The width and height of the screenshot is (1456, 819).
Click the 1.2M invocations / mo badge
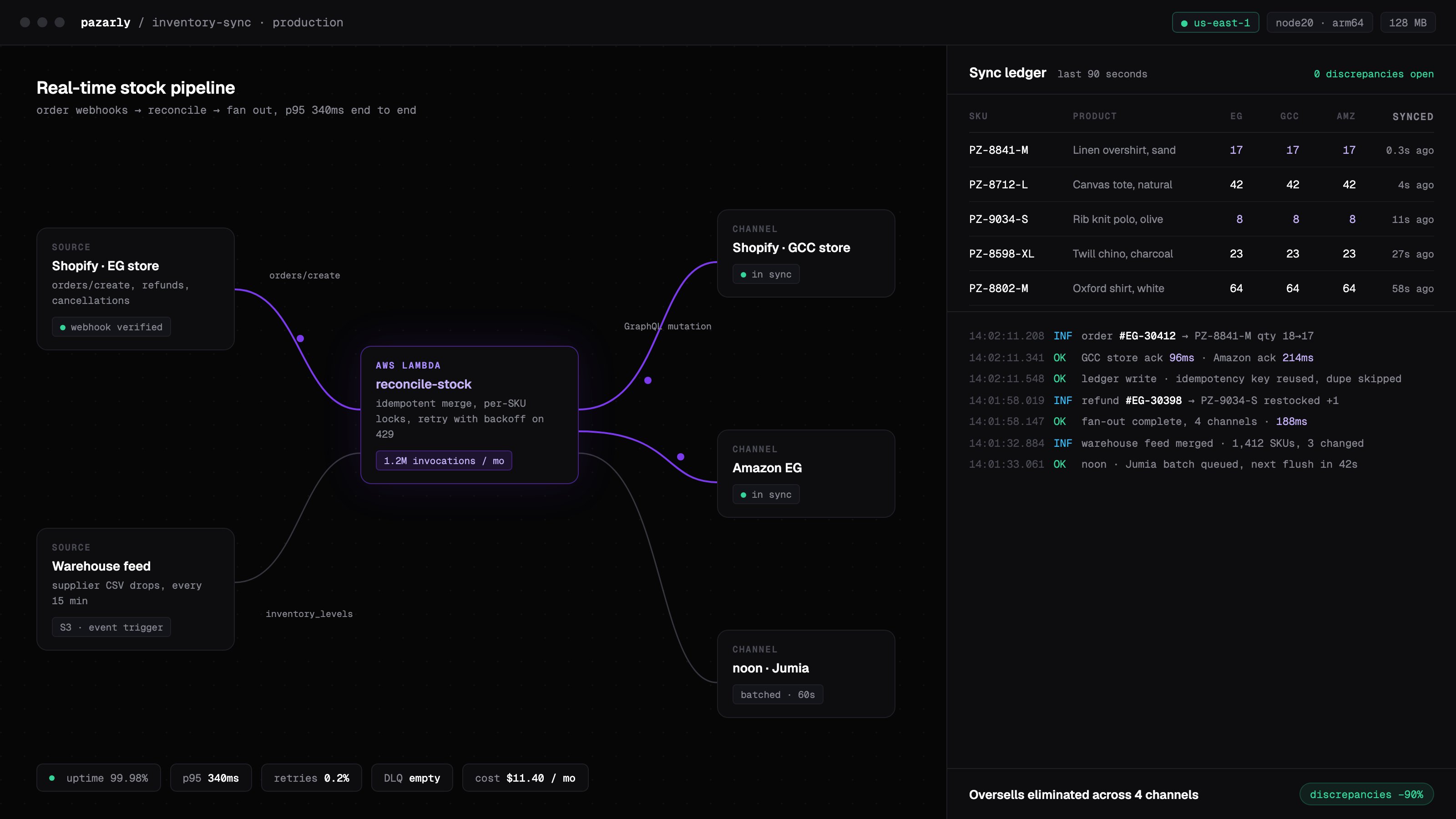[444, 460]
